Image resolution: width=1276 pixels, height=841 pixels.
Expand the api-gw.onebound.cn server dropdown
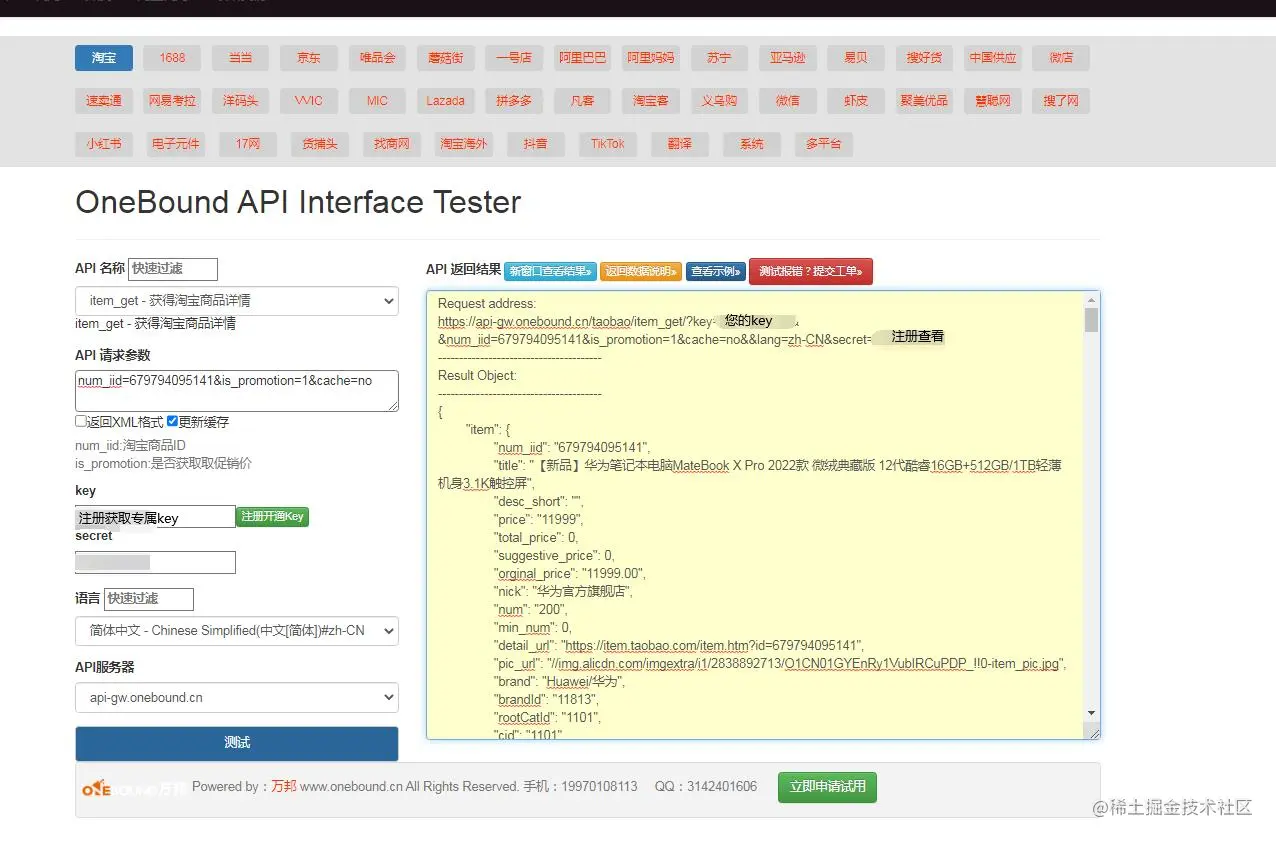(237, 697)
